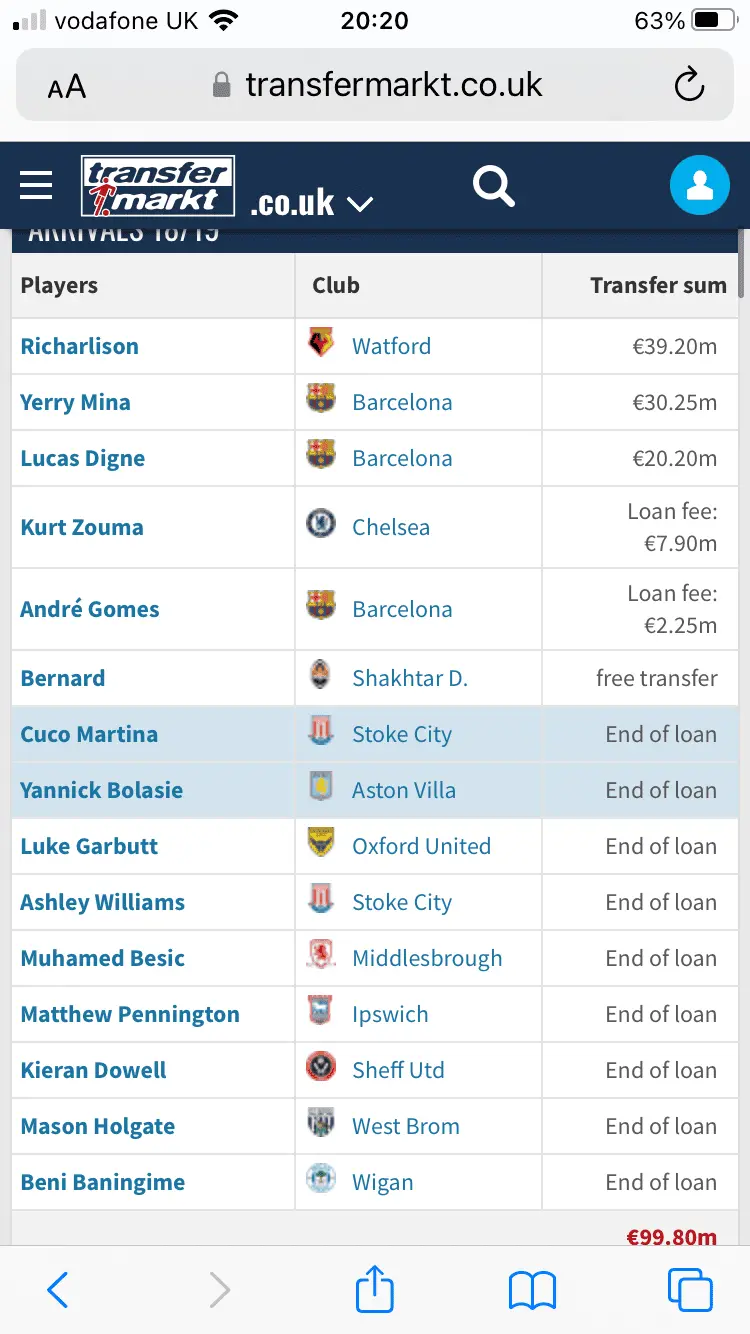
Task: Tap the Watford club crest
Action: point(321,343)
